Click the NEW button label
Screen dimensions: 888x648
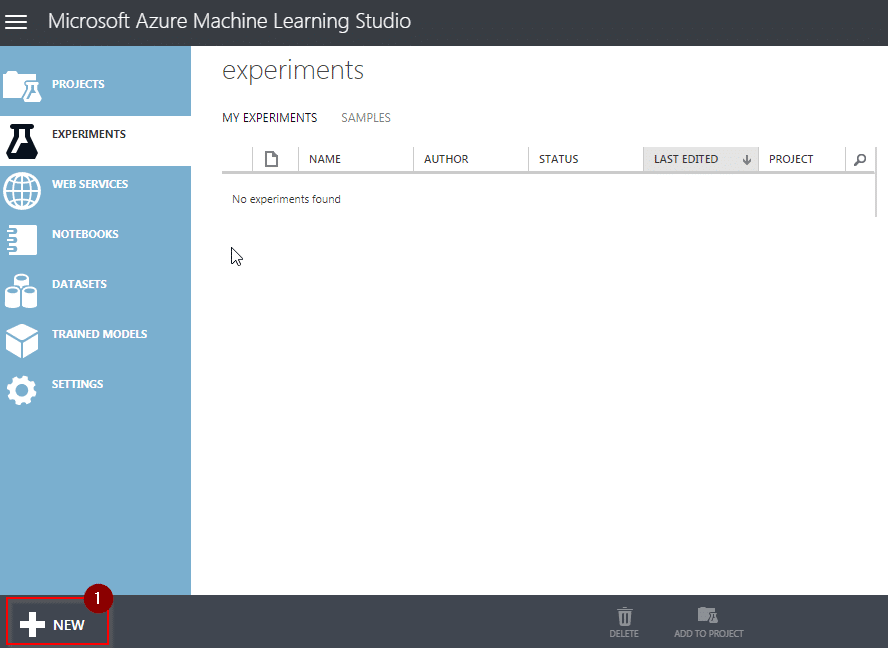click(69, 625)
